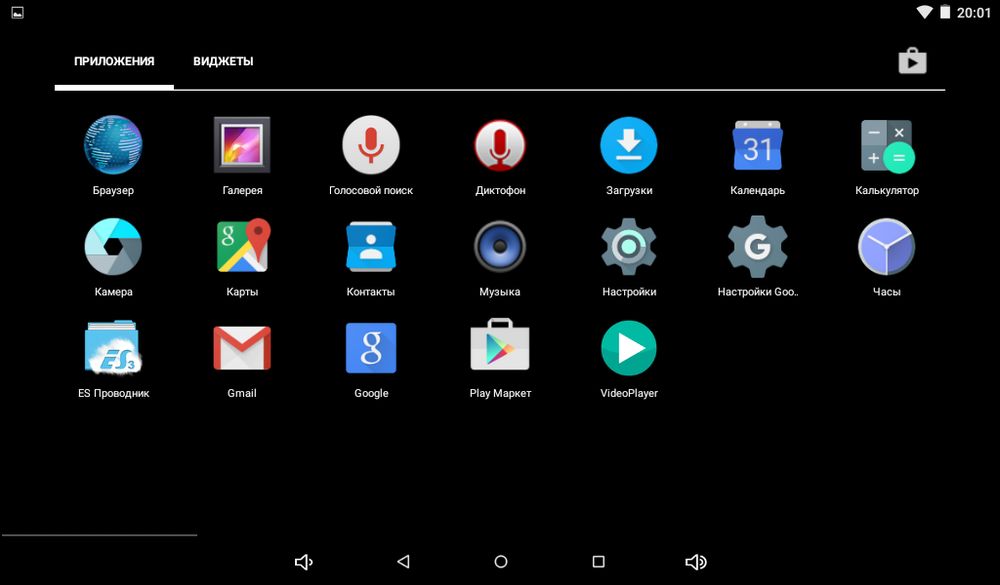Click the "Play Маркет" label
The image size is (1000, 585).
click(x=501, y=393)
